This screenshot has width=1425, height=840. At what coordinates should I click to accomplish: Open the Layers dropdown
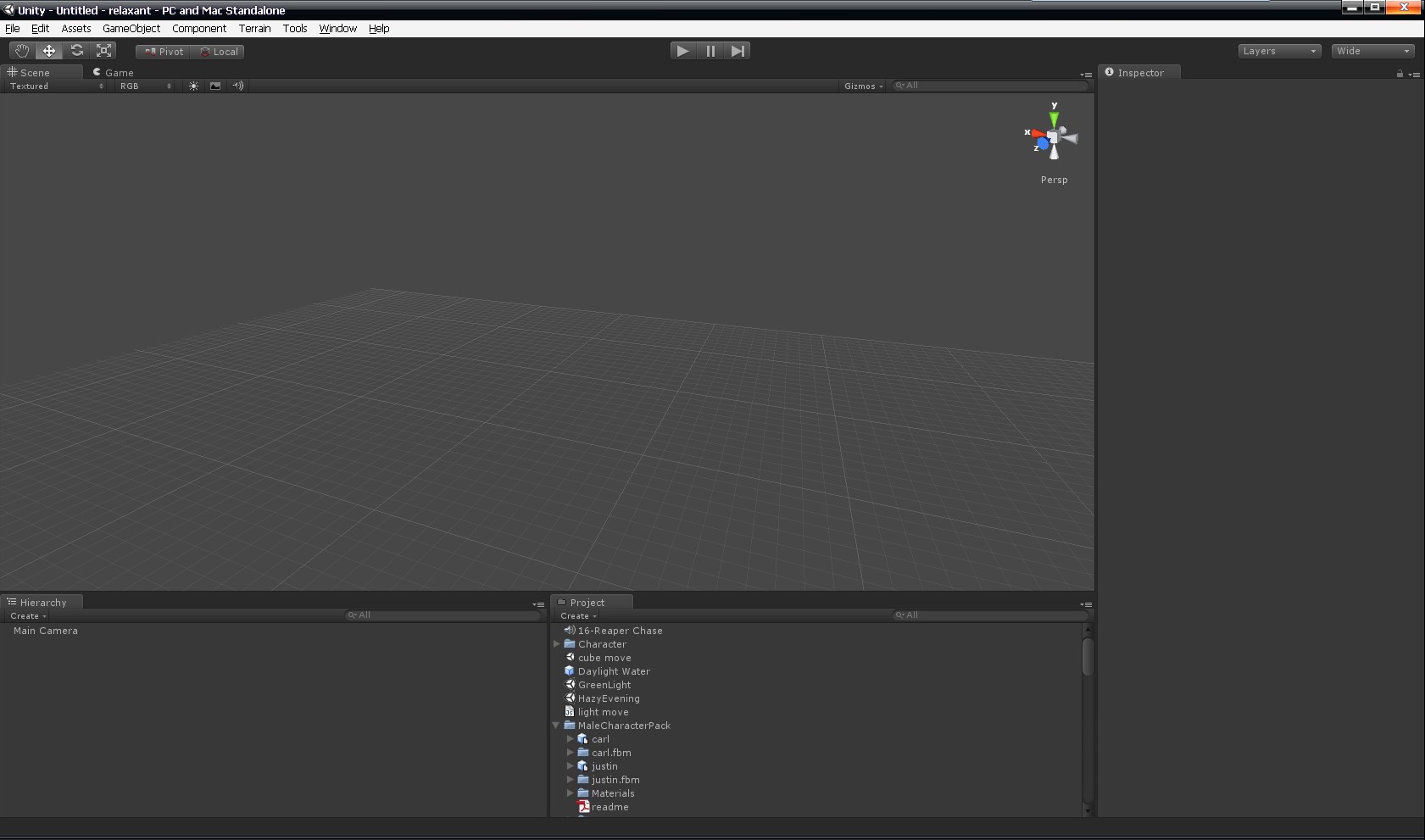pos(1279,51)
